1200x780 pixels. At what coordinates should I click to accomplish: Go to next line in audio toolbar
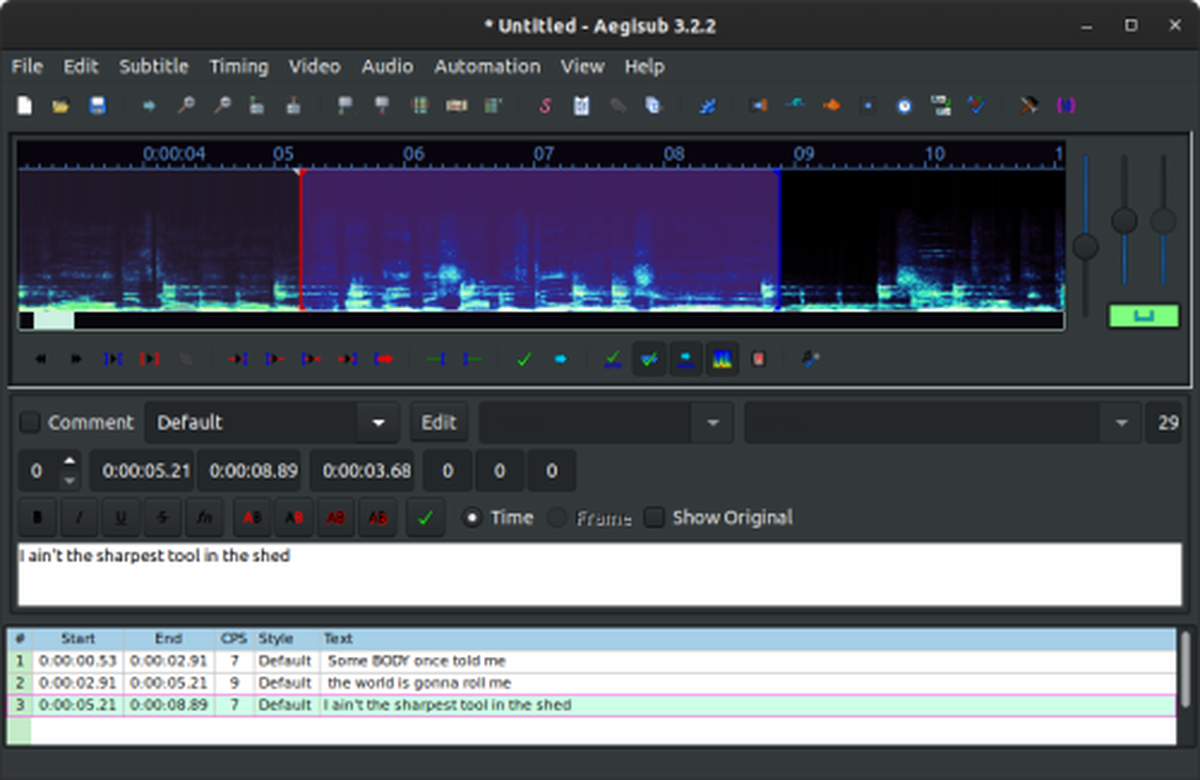[77, 359]
